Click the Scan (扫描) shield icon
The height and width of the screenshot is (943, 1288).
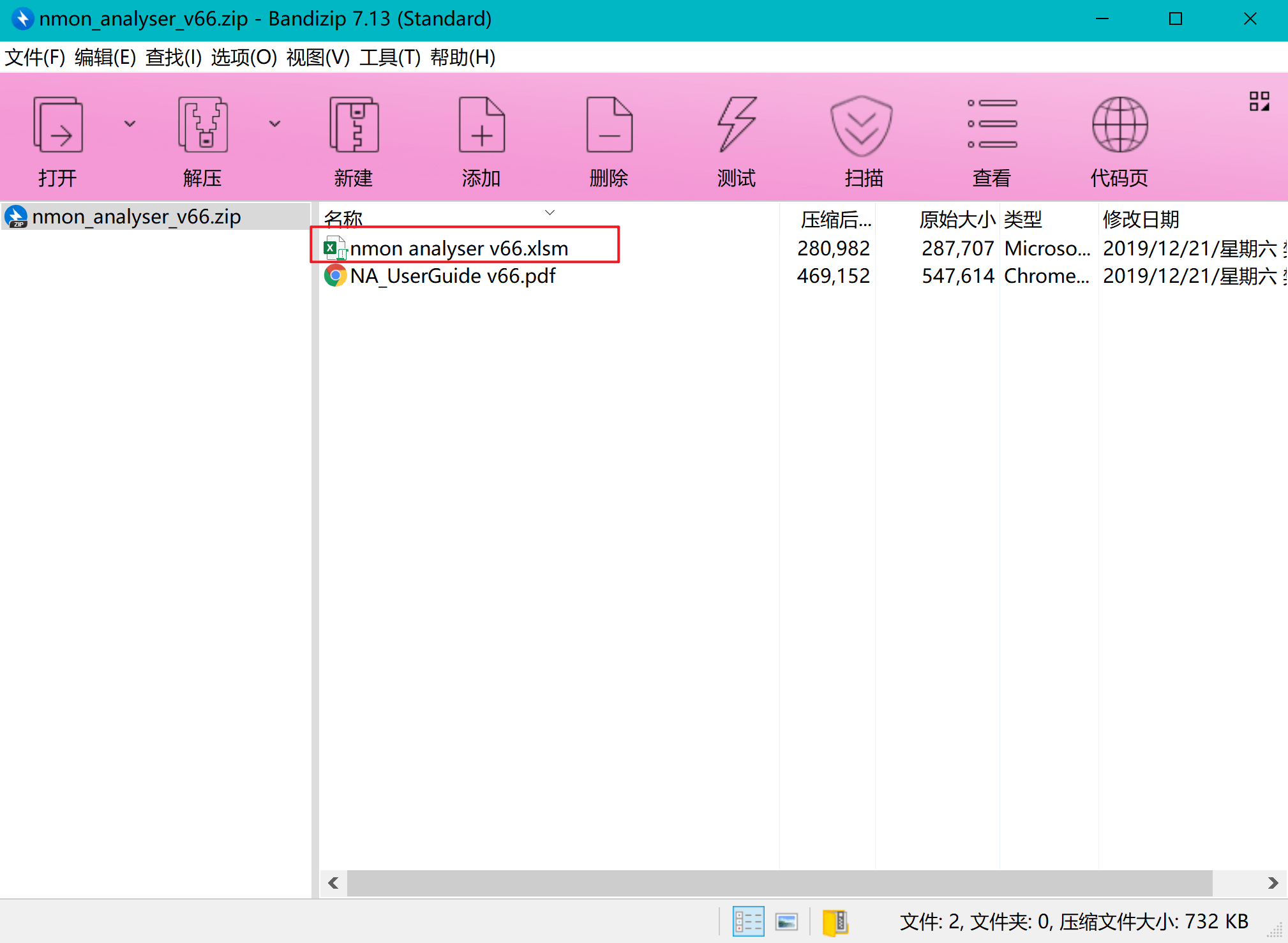click(x=862, y=126)
